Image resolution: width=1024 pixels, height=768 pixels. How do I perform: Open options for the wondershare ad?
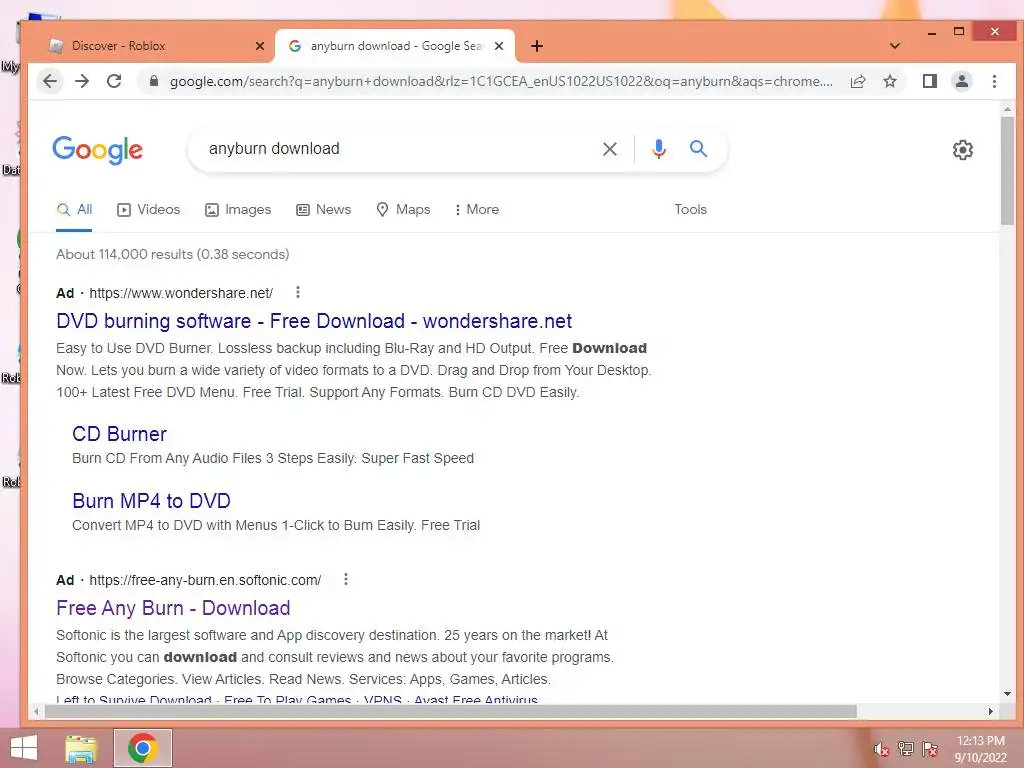[x=298, y=292]
